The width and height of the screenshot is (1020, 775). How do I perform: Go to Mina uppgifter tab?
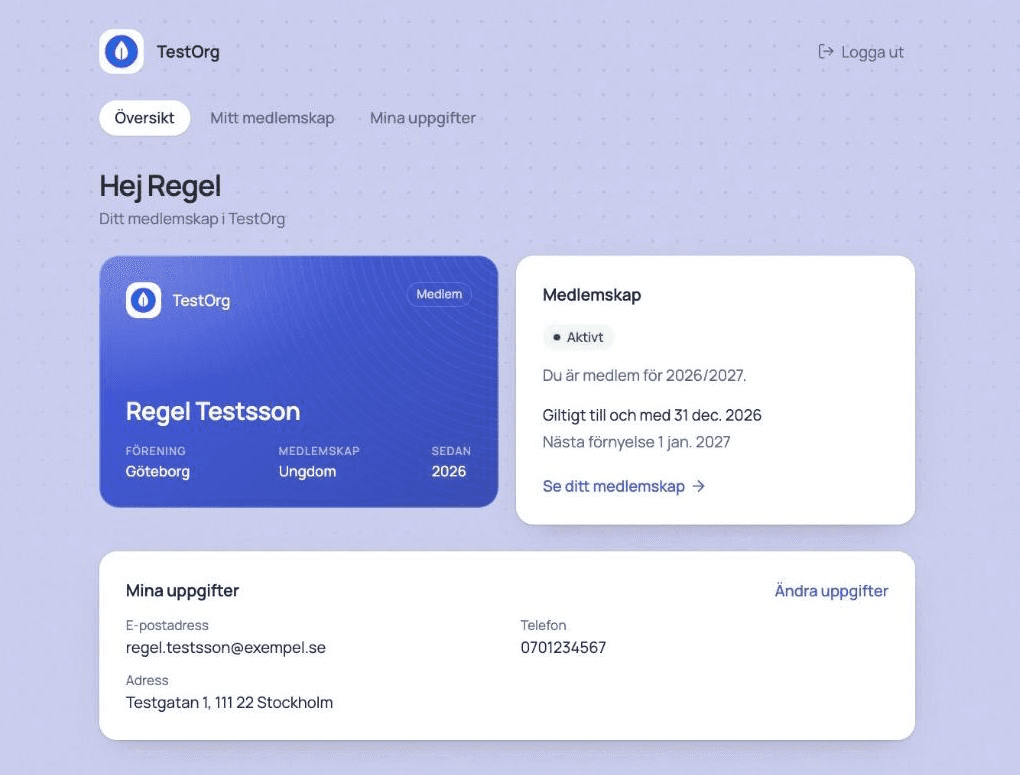click(x=423, y=118)
